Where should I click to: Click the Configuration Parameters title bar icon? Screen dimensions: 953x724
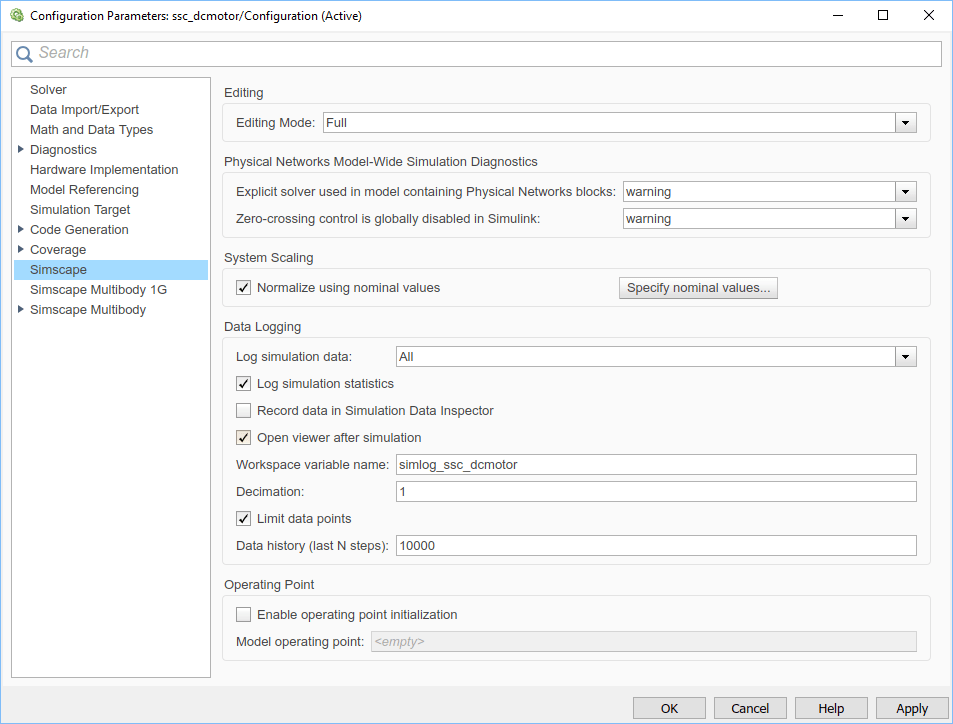click(16, 15)
